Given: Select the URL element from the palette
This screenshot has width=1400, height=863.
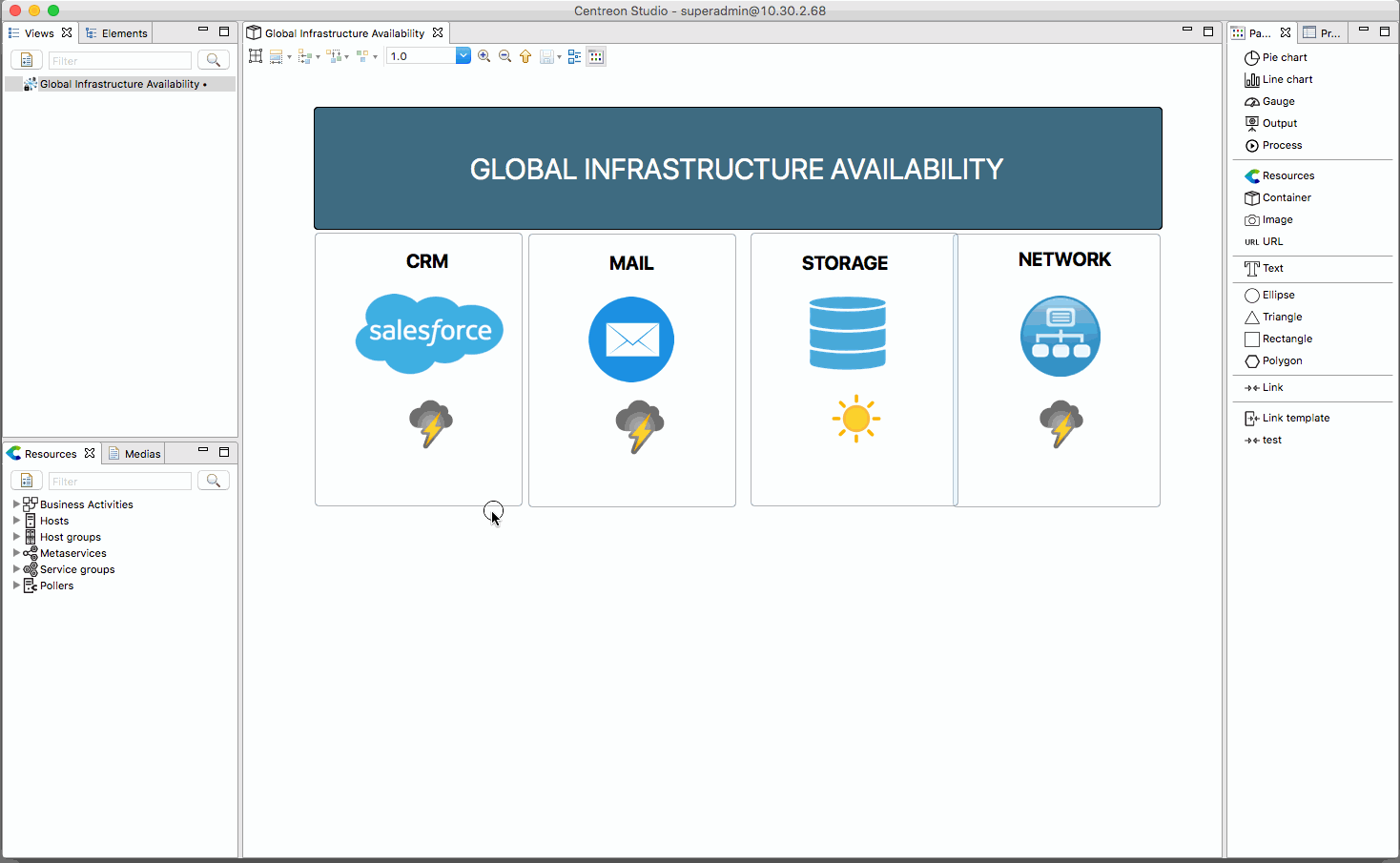Looking at the screenshot, I should click(x=1271, y=241).
